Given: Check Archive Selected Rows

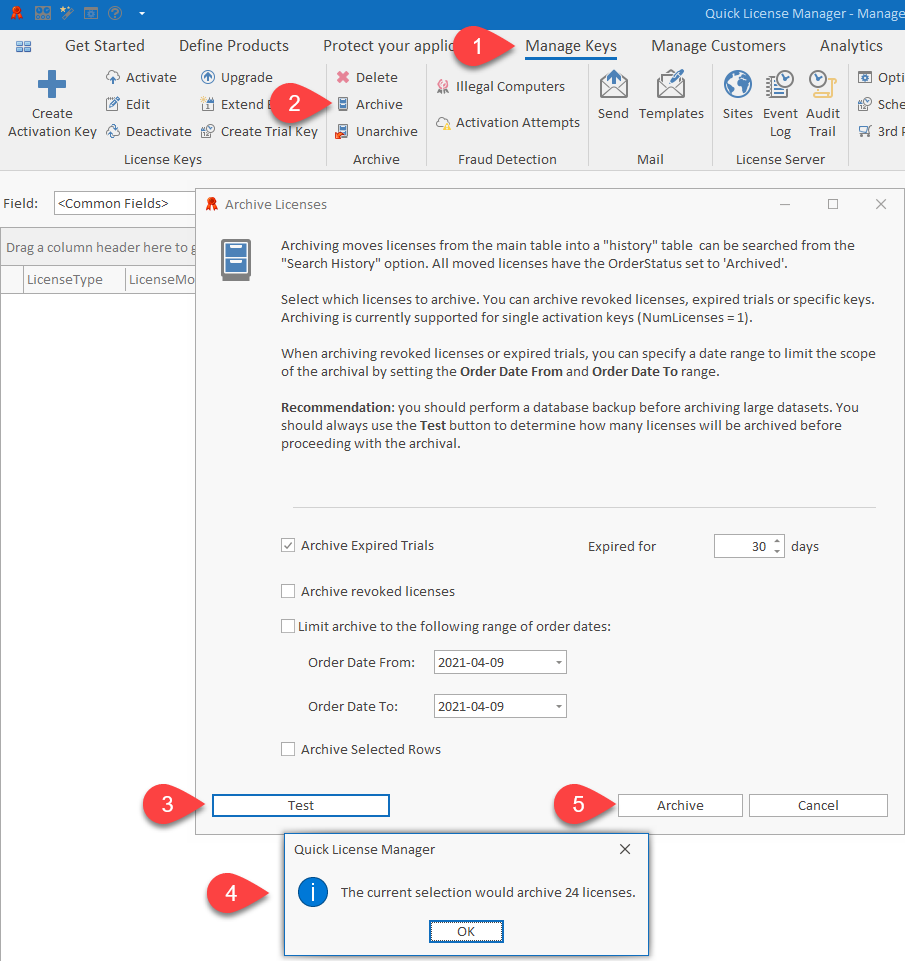Looking at the screenshot, I should 288,750.
